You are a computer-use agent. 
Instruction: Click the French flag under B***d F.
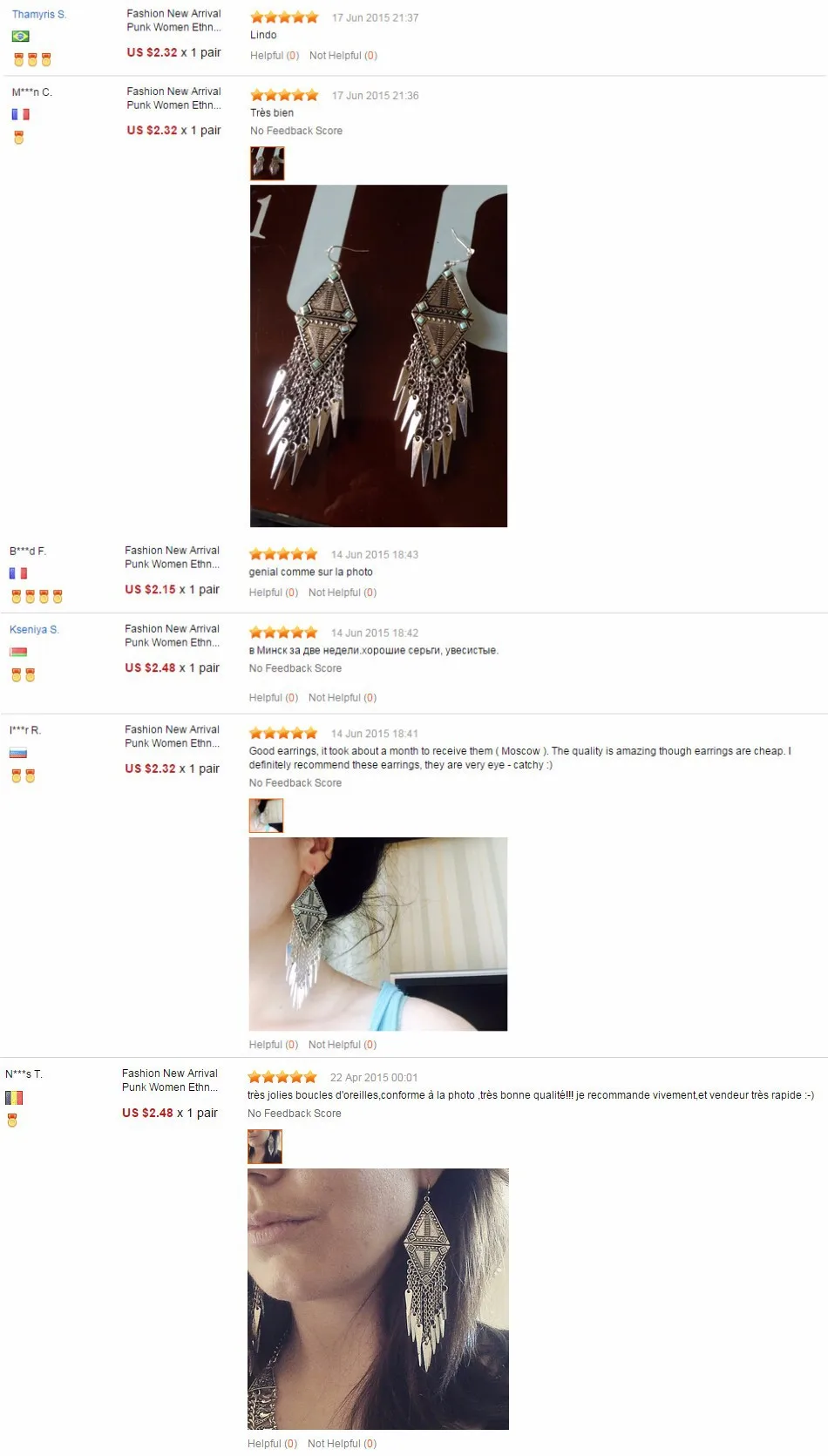pyautogui.click(x=18, y=573)
